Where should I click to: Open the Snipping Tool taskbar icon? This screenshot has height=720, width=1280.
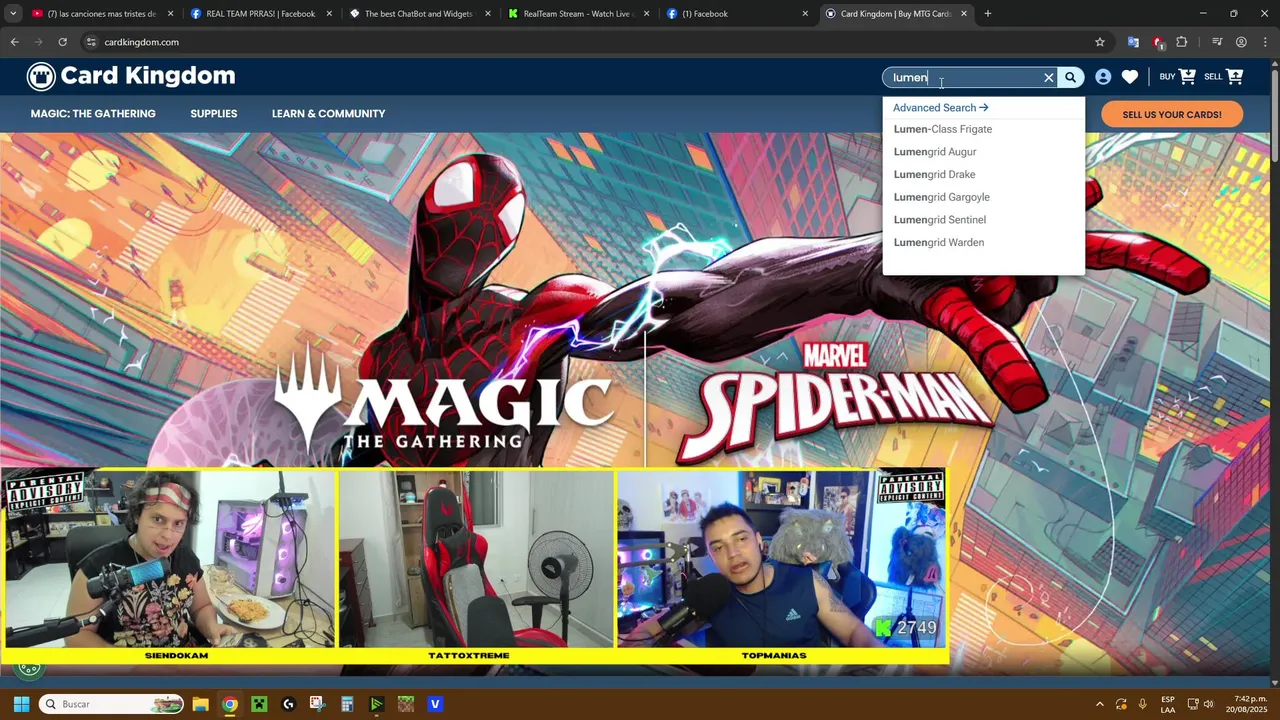coord(317,704)
